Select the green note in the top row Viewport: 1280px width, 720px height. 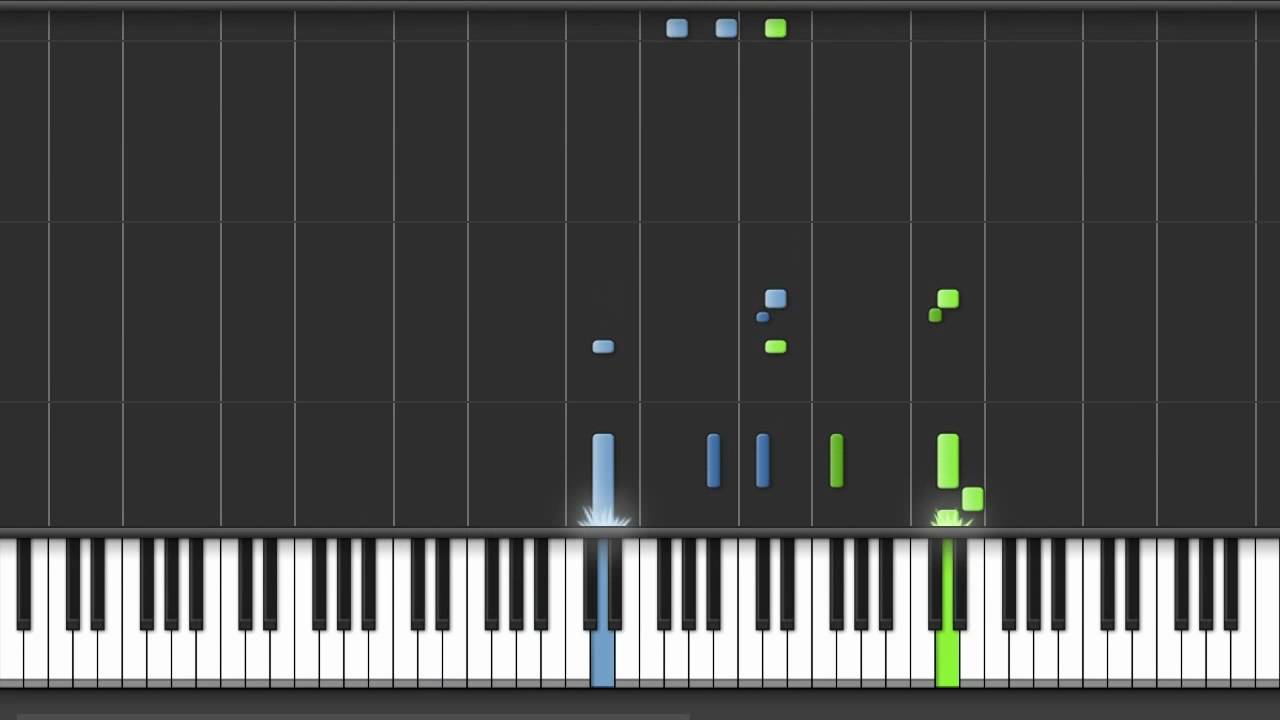coord(775,29)
